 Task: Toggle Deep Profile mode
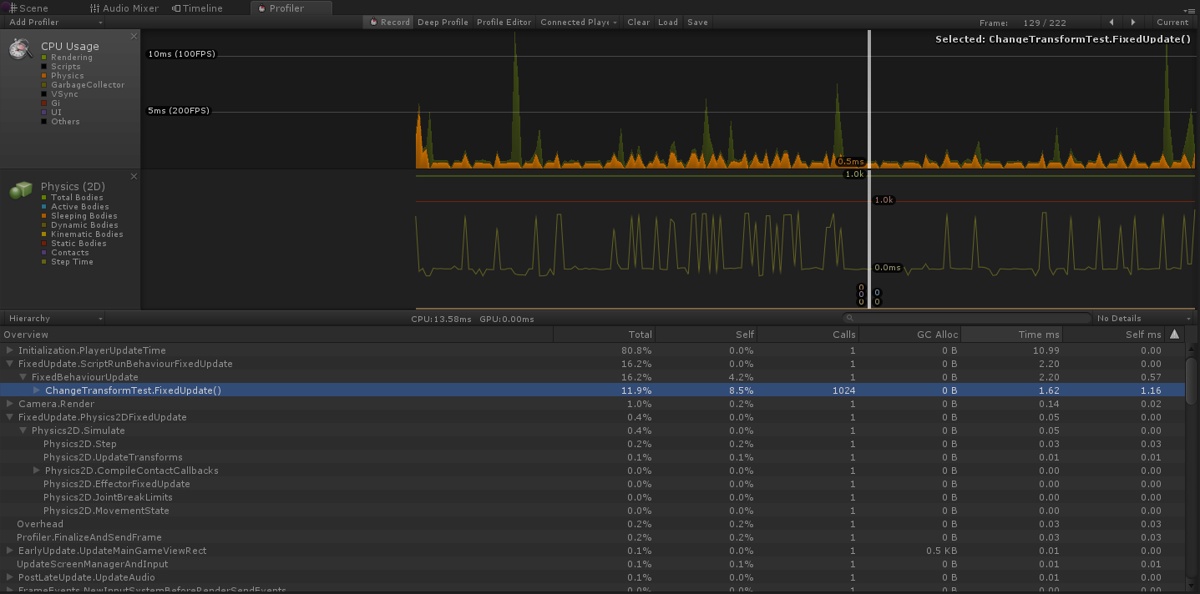coord(442,22)
